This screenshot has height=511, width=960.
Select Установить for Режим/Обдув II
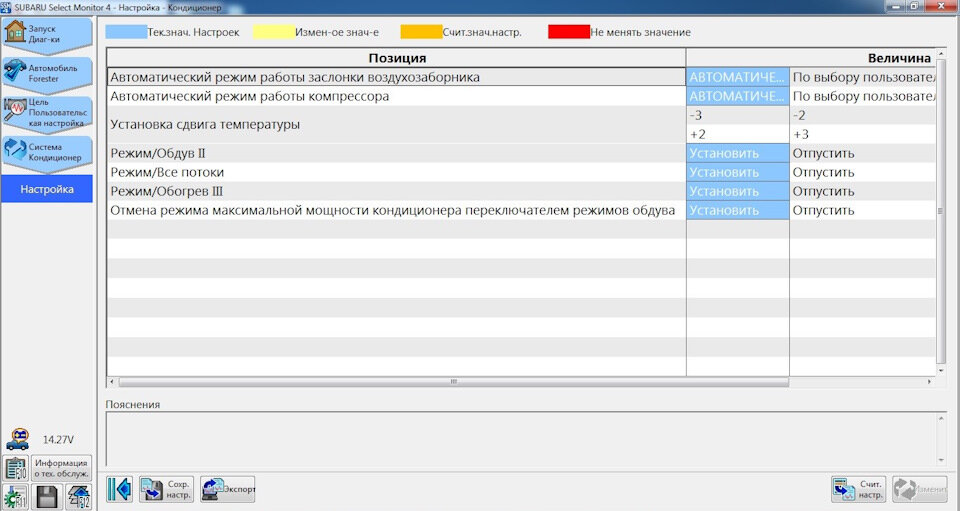tap(738, 153)
